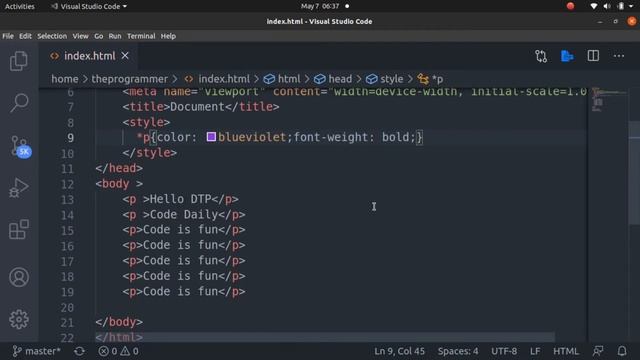Open the View menu
Image resolution: width=640 pixels, height=360 pixels.
coord(80,36)
